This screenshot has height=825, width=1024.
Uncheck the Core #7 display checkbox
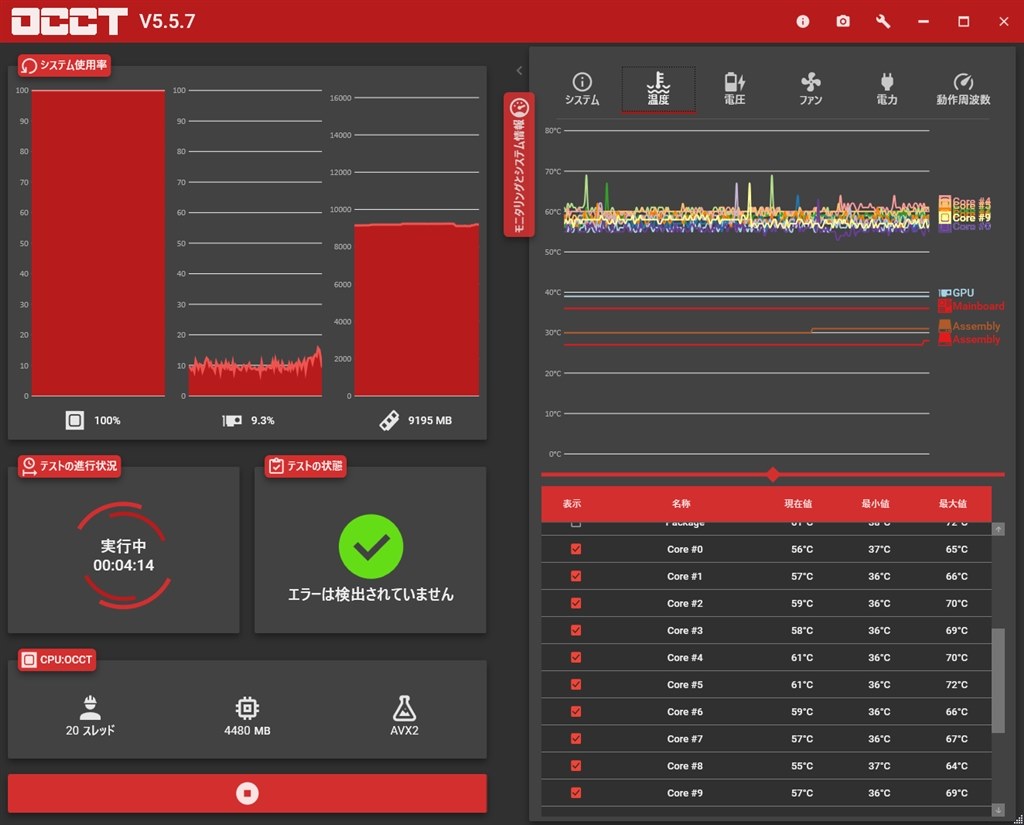575,739
